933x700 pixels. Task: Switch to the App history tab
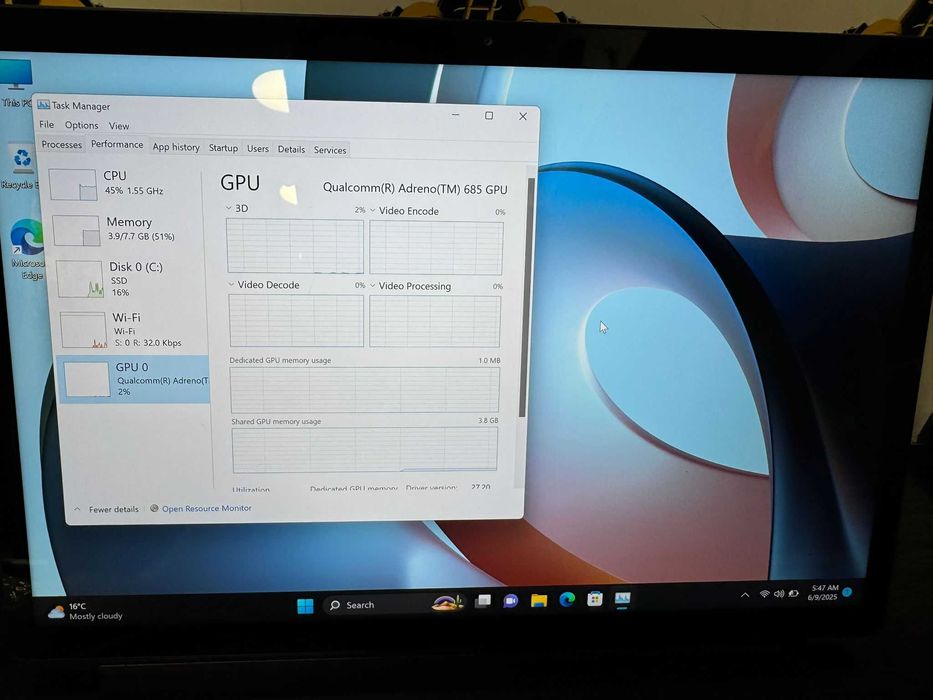tap(176, 147)
